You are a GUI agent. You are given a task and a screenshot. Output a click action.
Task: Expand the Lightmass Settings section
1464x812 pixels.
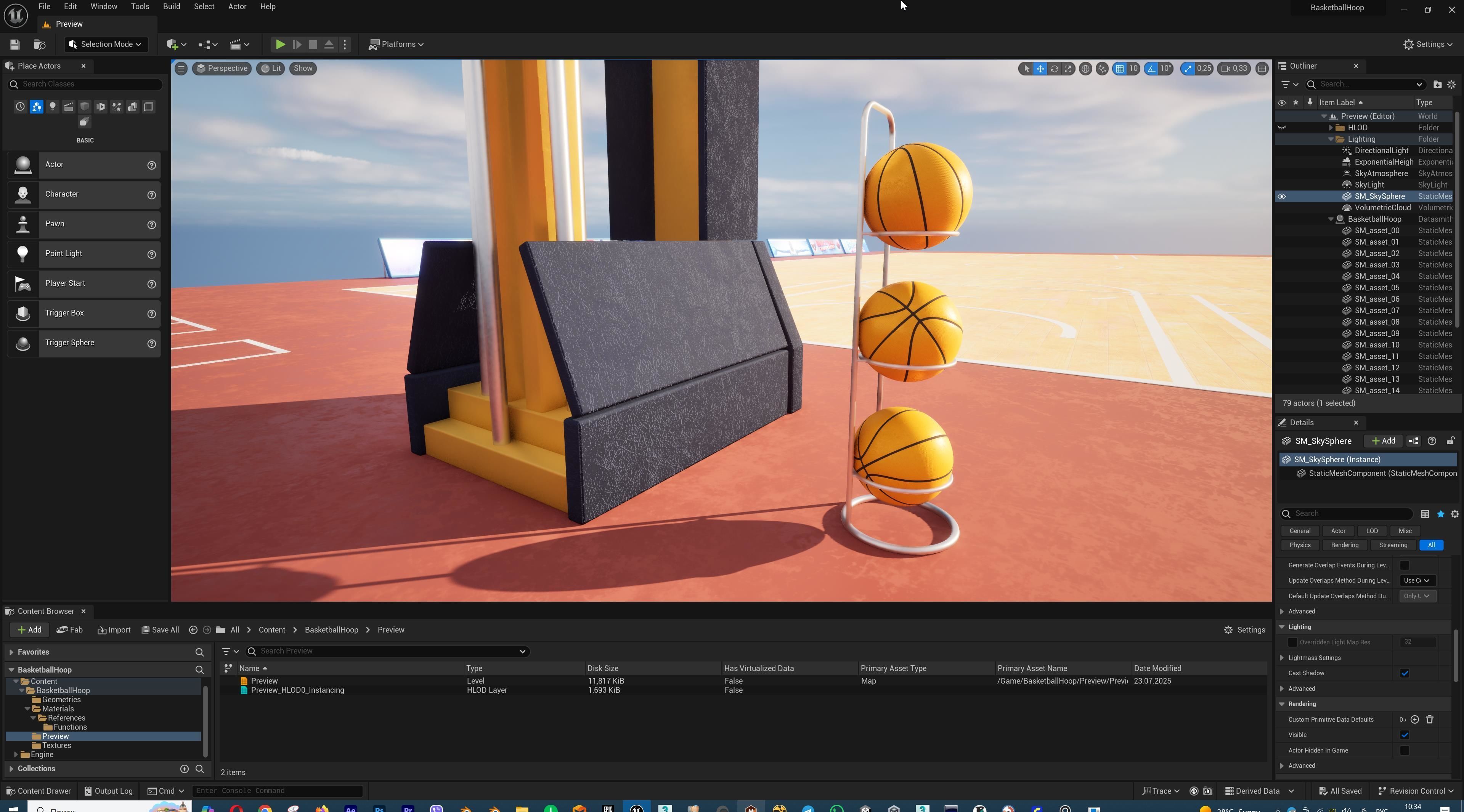tap(1282, 658)
